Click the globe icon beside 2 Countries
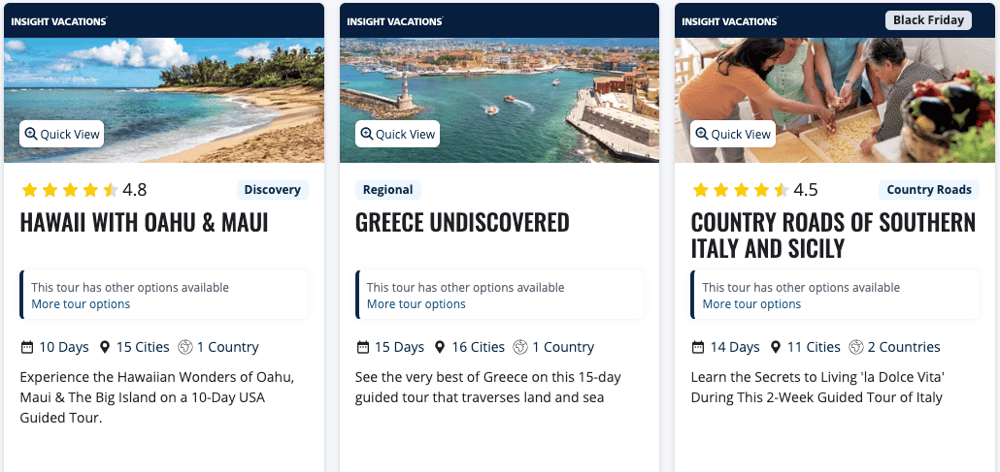Viewport: 1000px width, 472px height. [856, 347]
